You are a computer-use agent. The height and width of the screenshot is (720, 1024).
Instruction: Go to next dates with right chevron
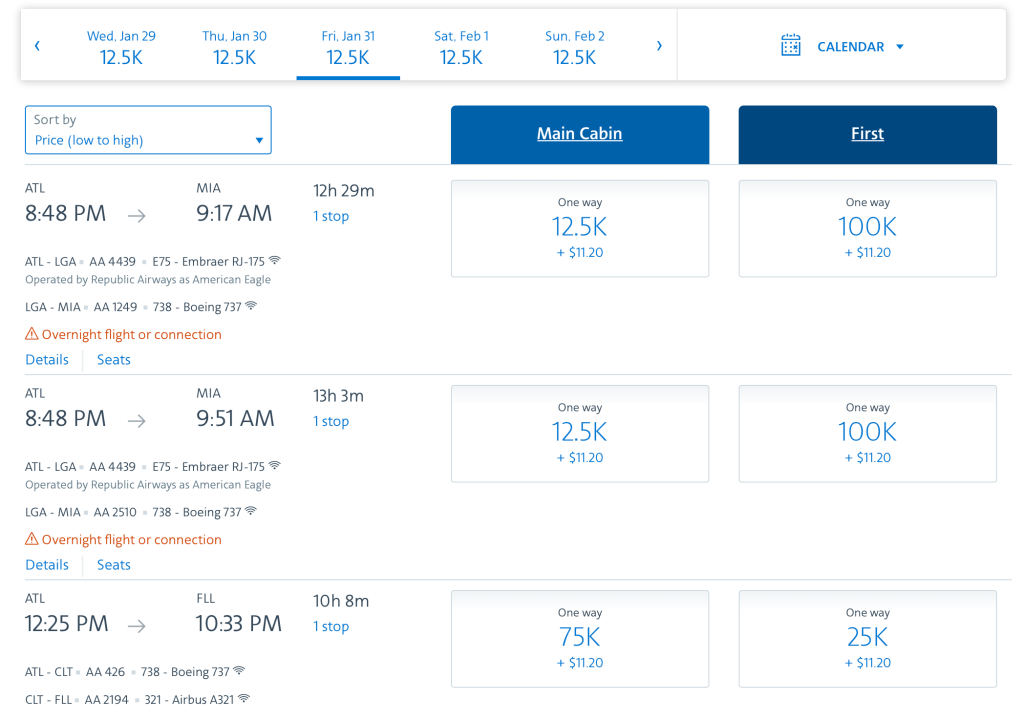click(659, 46)
